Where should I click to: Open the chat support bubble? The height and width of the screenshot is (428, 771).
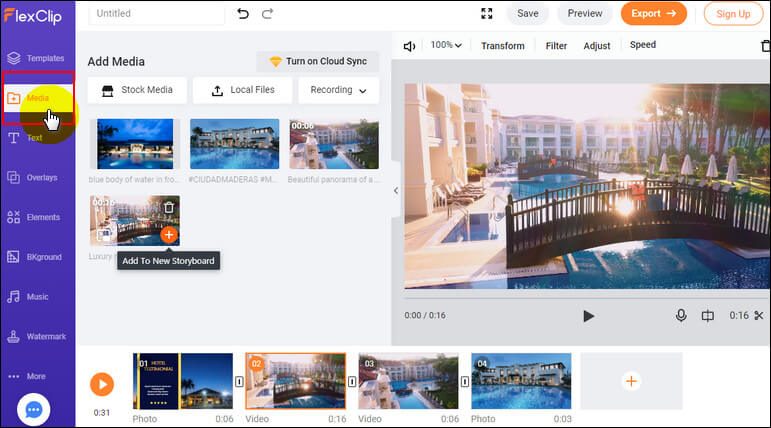(x=33, y=409)
